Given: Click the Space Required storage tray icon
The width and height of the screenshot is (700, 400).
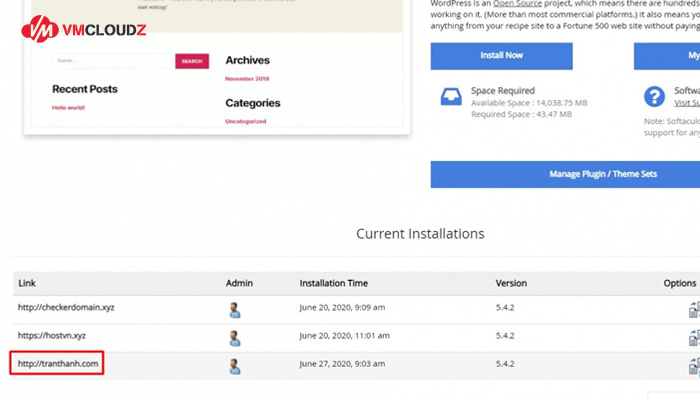Looking at the screenshot, I should tap(451, 96).
